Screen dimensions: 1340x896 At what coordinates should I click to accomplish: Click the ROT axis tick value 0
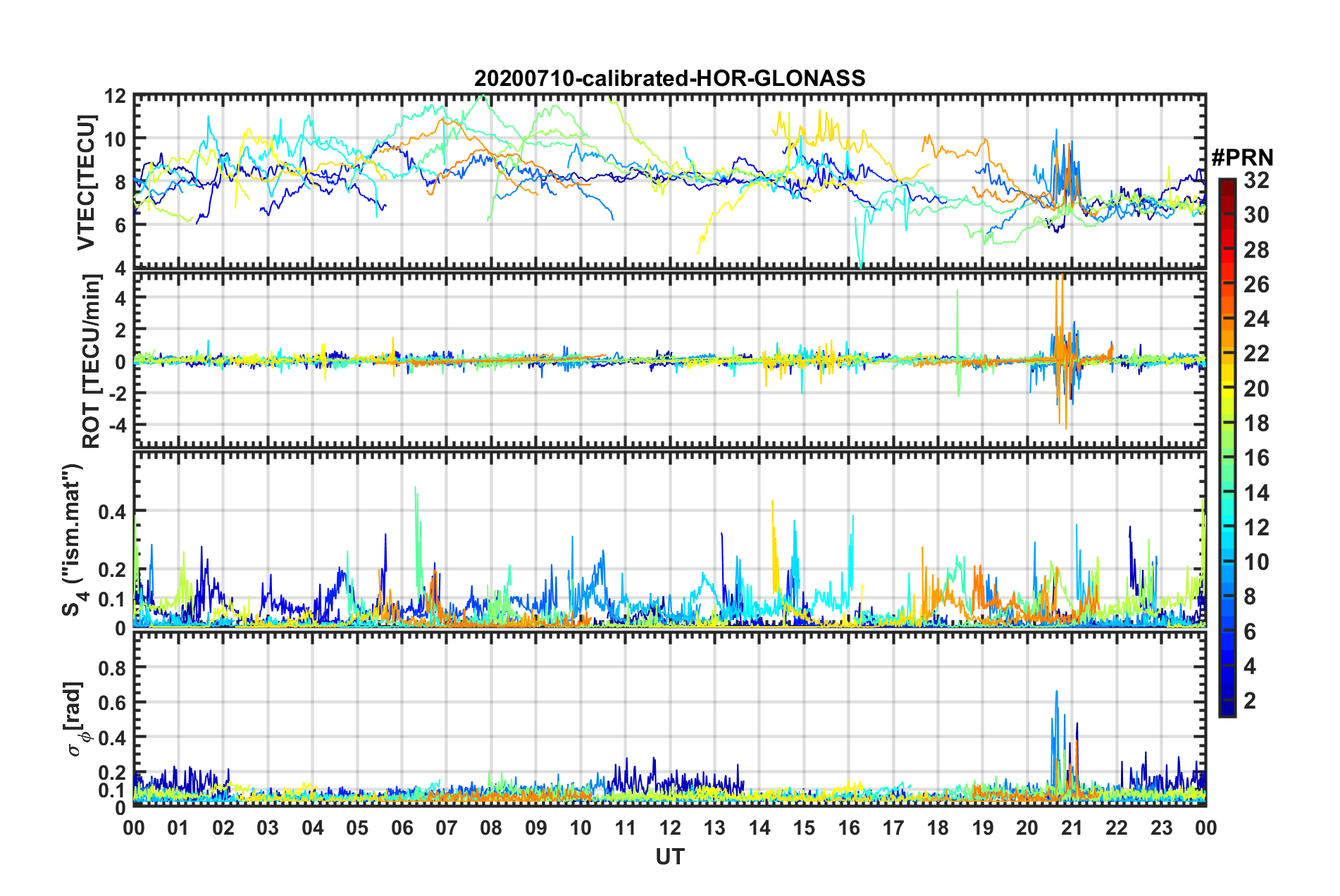click(121, 363)
